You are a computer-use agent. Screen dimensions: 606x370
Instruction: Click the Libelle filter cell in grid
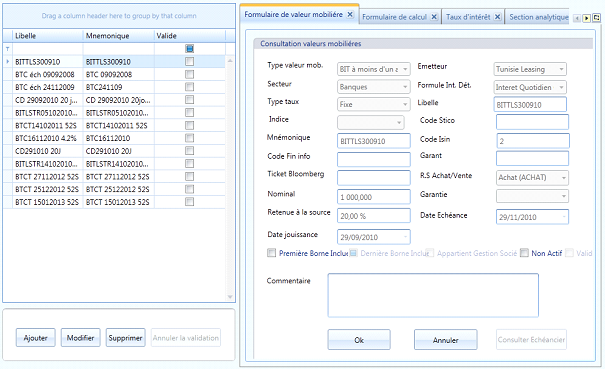pyautogui.click(x=48, y=49)
